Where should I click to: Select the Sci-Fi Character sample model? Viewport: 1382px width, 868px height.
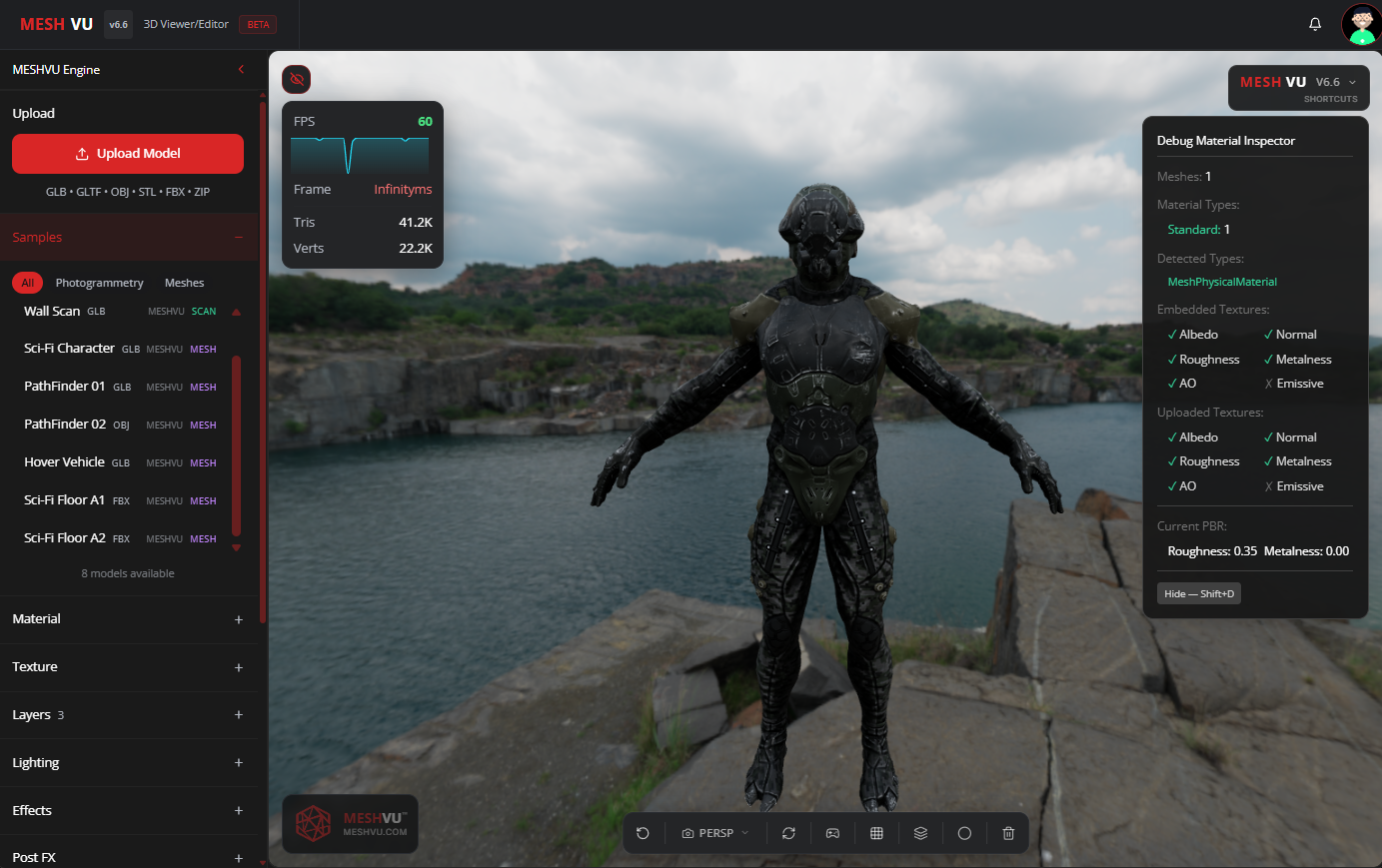pyautogui.click(x=68, y=348)
